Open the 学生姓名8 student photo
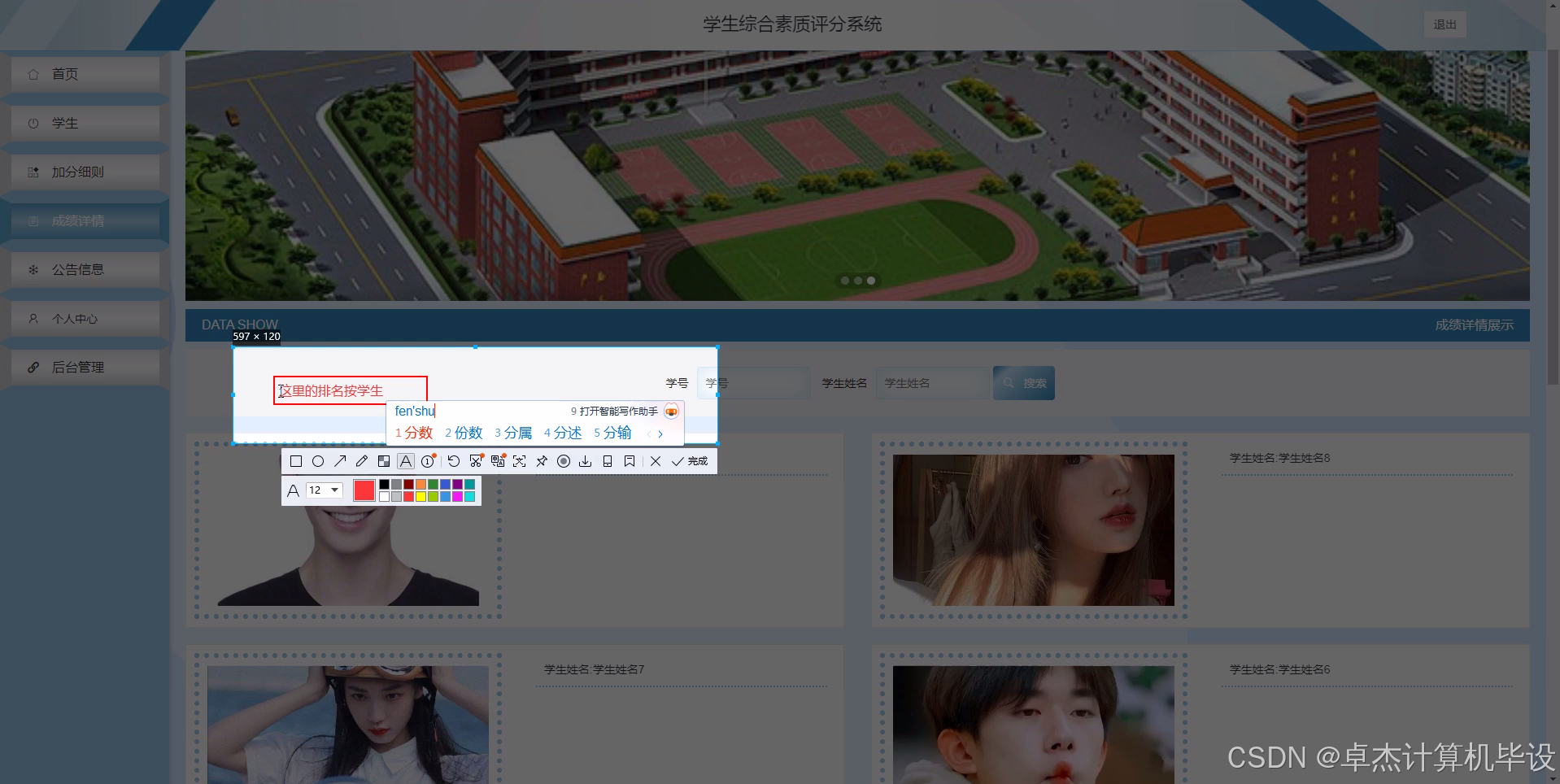This screenshot has height=784, width=1560. 1034,529
